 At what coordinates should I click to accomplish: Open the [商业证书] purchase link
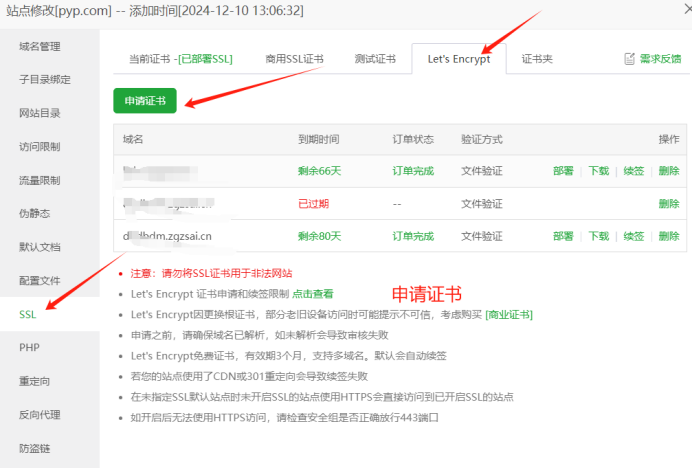point(509,314)
